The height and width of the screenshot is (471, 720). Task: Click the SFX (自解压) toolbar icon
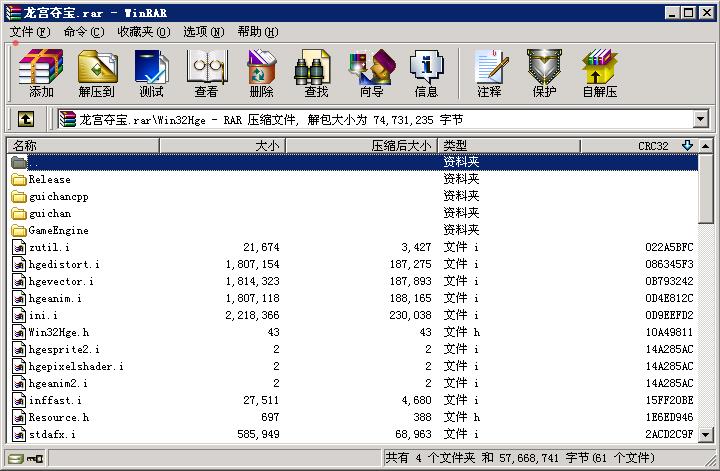coord(599,74)
